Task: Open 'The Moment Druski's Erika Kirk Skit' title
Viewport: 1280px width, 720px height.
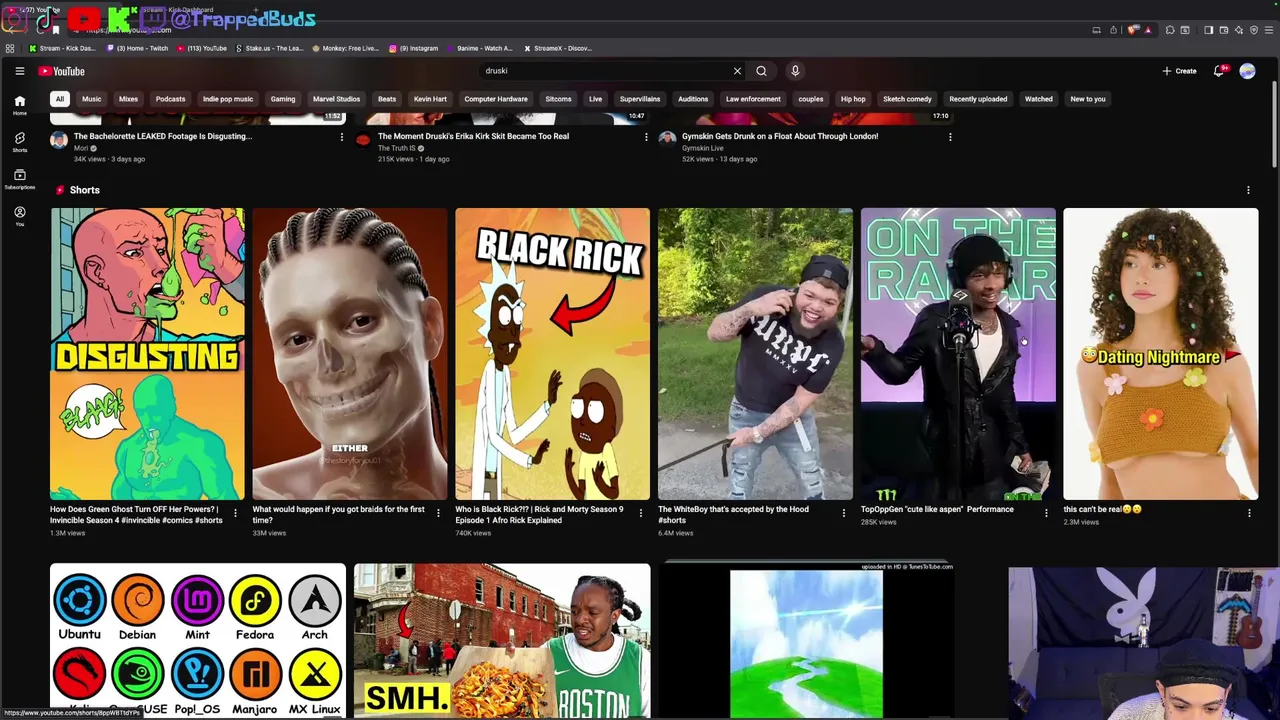Action: point(473,136)
